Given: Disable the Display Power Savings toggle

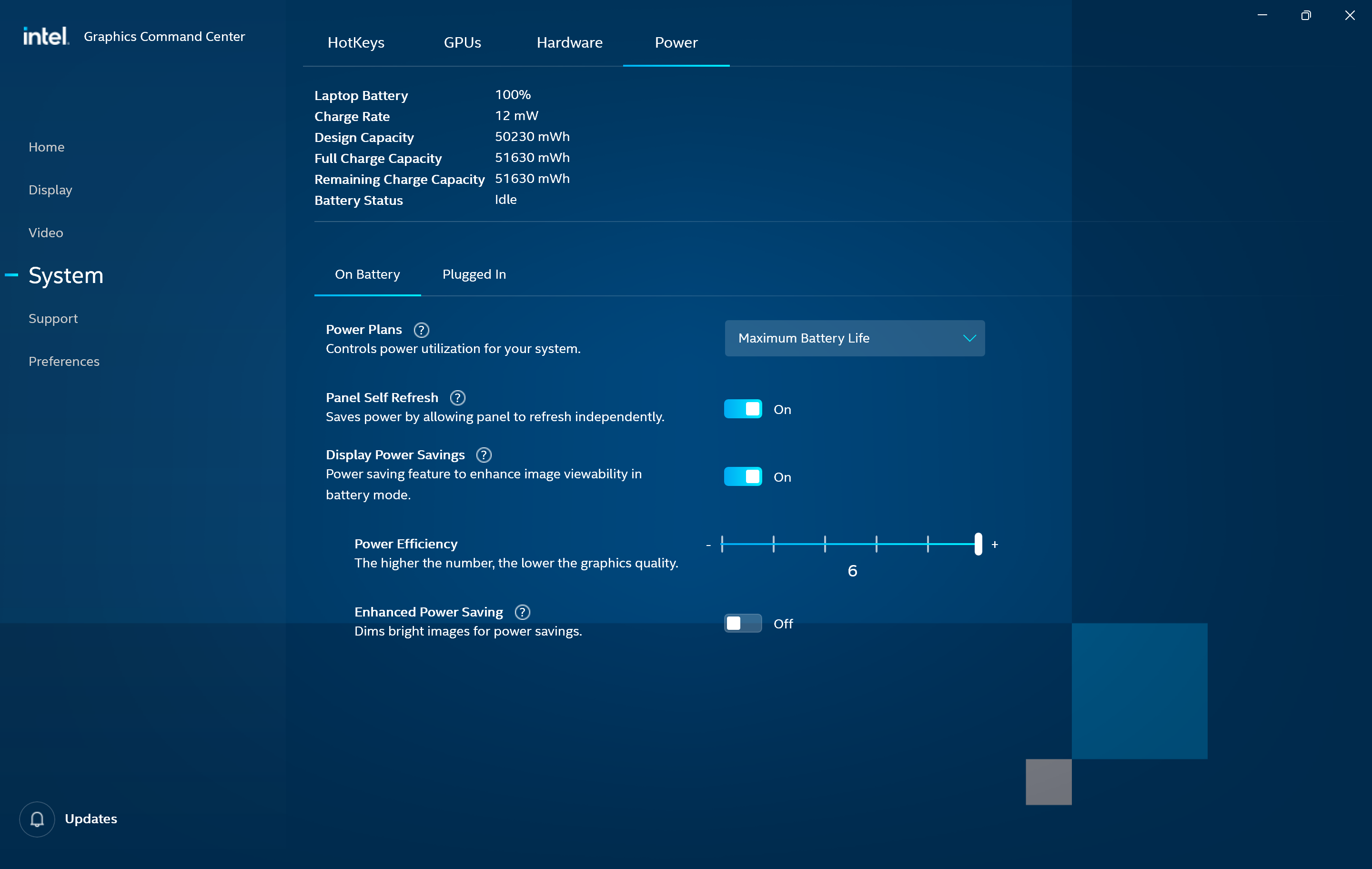Looking at the screenshot, I should click(x=742, y=476).
